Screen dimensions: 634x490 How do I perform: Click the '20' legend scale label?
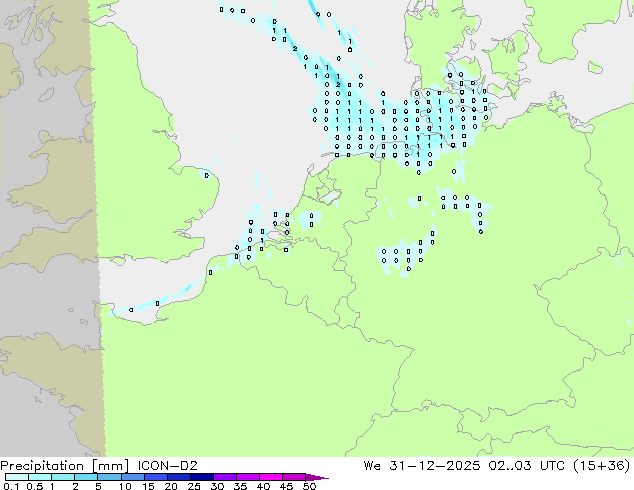[x=171, y=486]
